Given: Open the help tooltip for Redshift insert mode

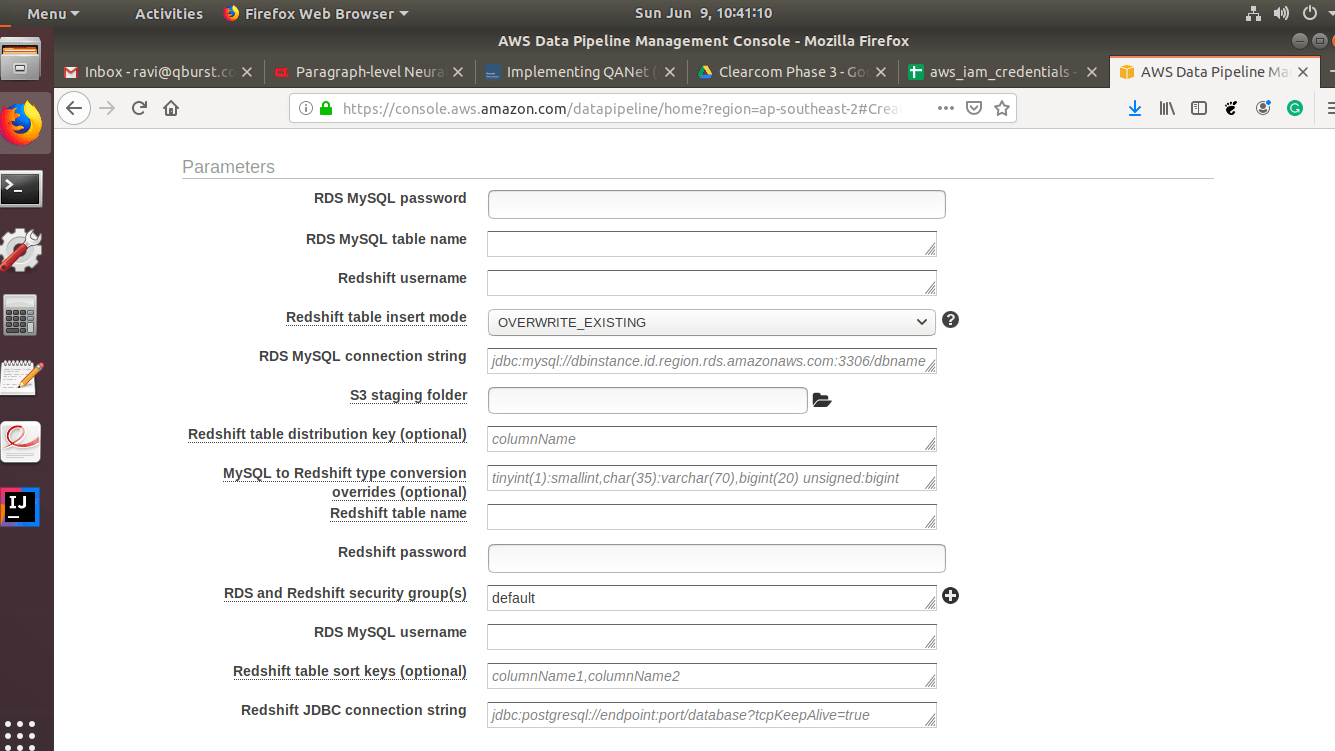Looking at the screenshot, I should click(950, 320).
